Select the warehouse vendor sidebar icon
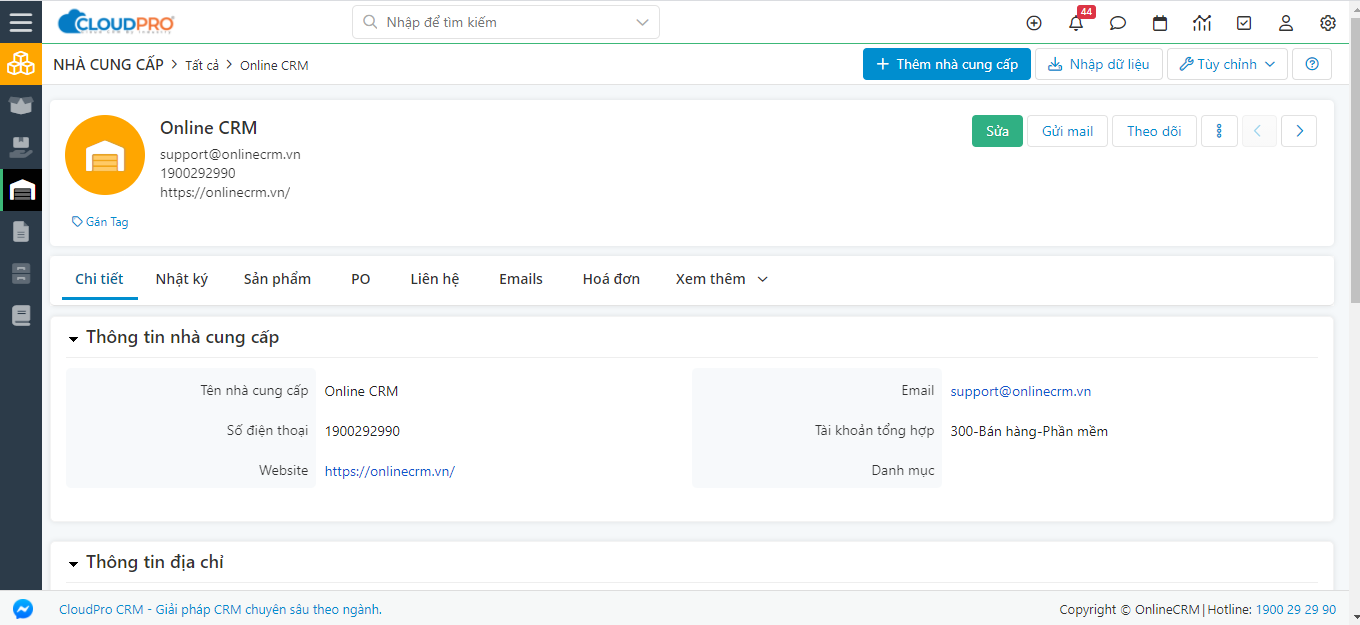Image resolution: width=1360 pixels, height=625 pixels. (x=21, y=190)
